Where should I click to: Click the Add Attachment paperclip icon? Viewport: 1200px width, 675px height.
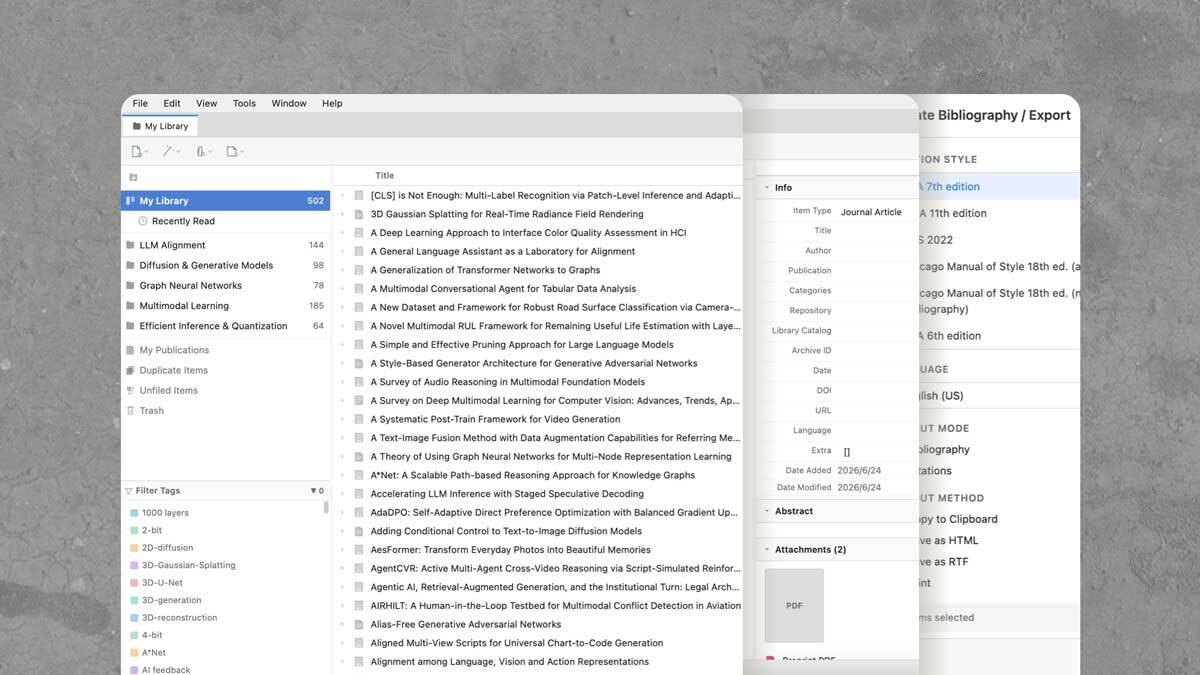click(203, 152)
